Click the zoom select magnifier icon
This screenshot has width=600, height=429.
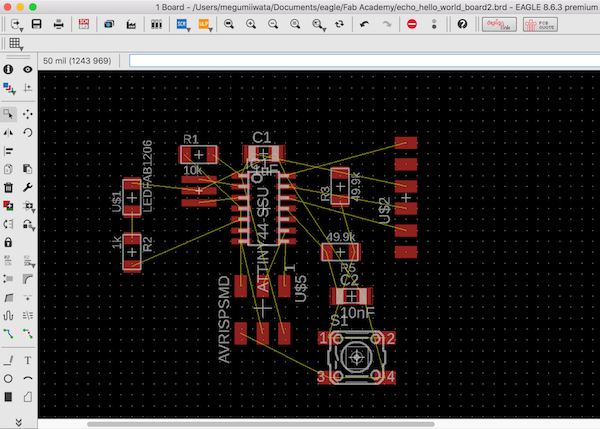[317, 24]
